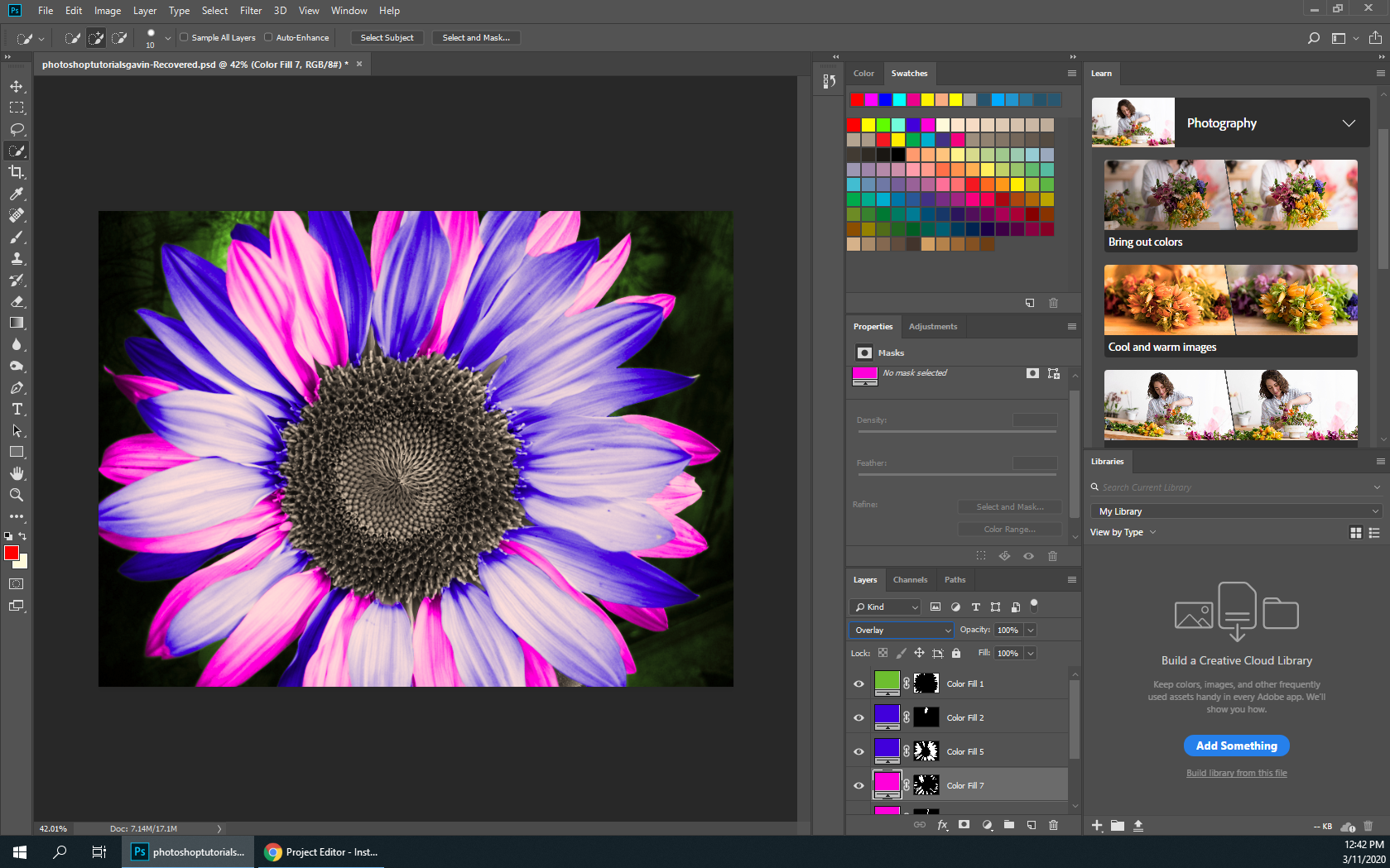Hide the Color Fill 1 layer

pos(859,683)
